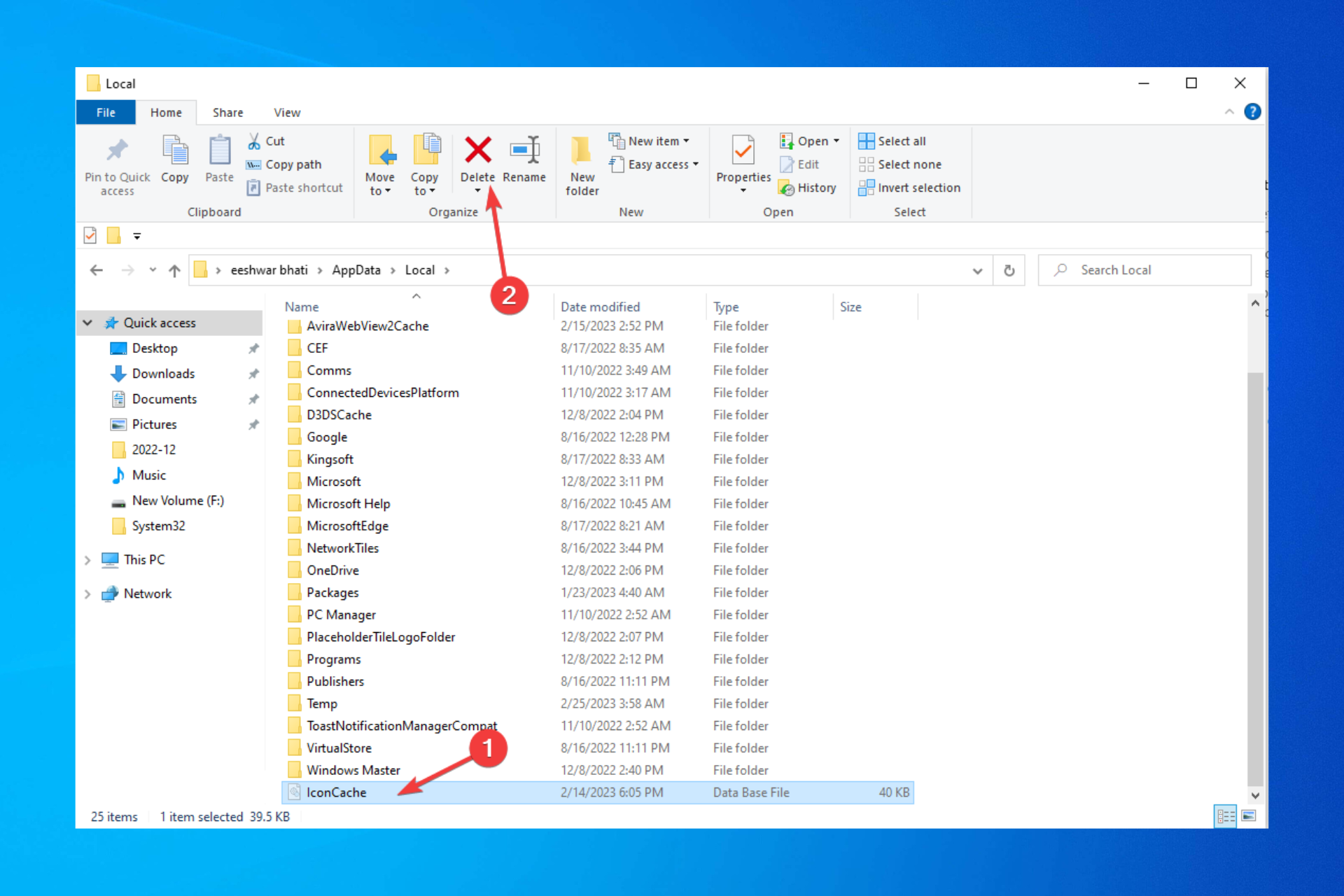
Task: Click the ribbon help question mark icon
Action: [x=1252, y=112]
